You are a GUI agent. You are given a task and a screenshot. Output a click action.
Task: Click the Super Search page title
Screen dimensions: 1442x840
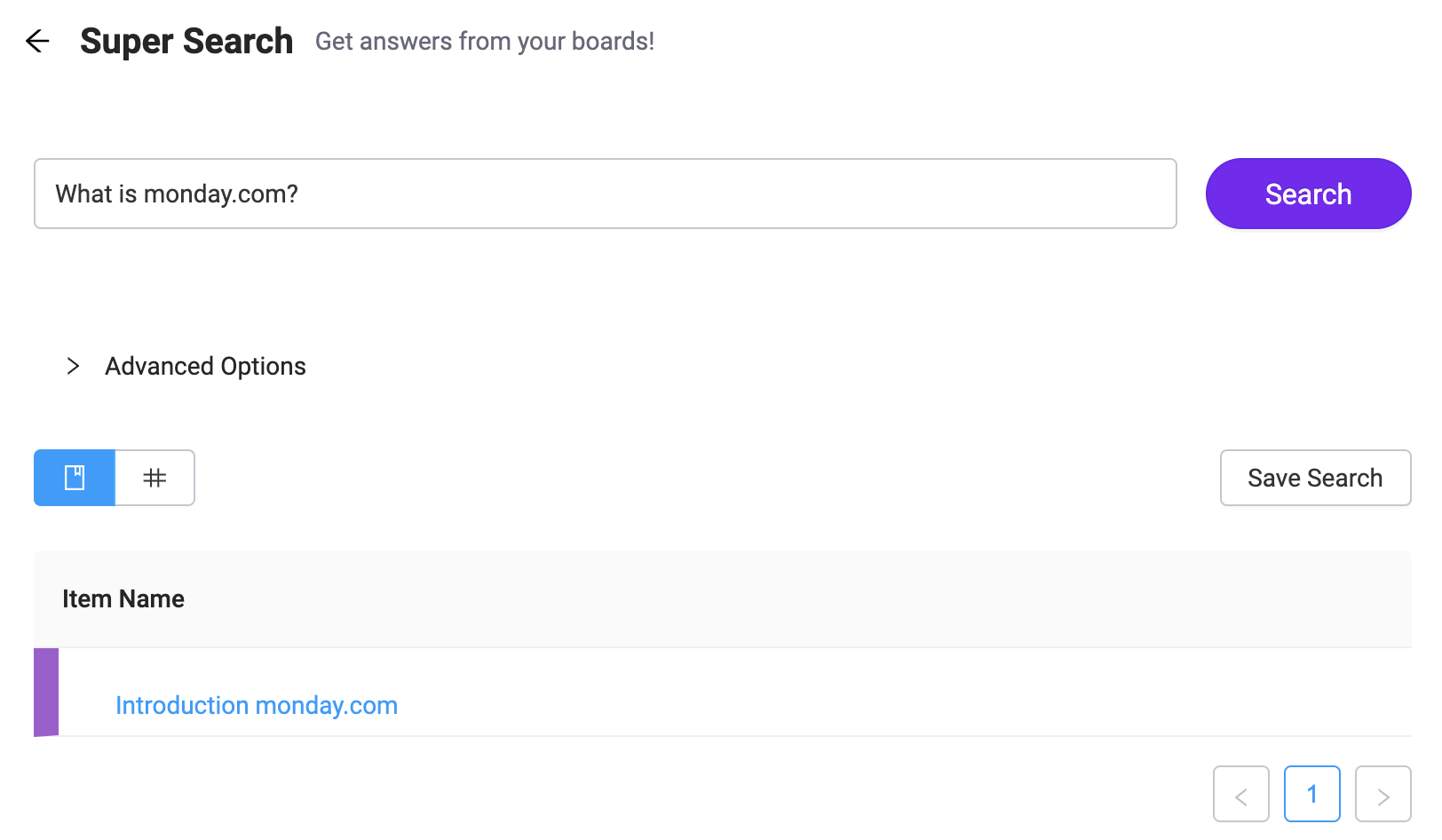[x=186, y=41]
